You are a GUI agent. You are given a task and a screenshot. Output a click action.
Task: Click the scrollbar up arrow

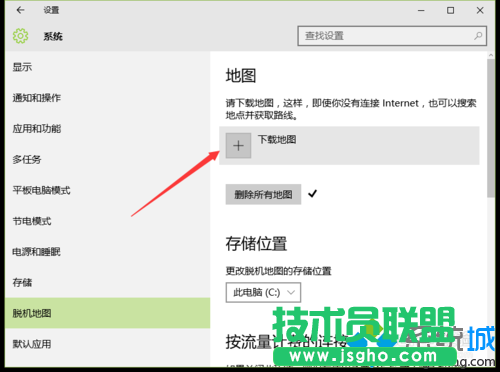(x=491, y=55)
